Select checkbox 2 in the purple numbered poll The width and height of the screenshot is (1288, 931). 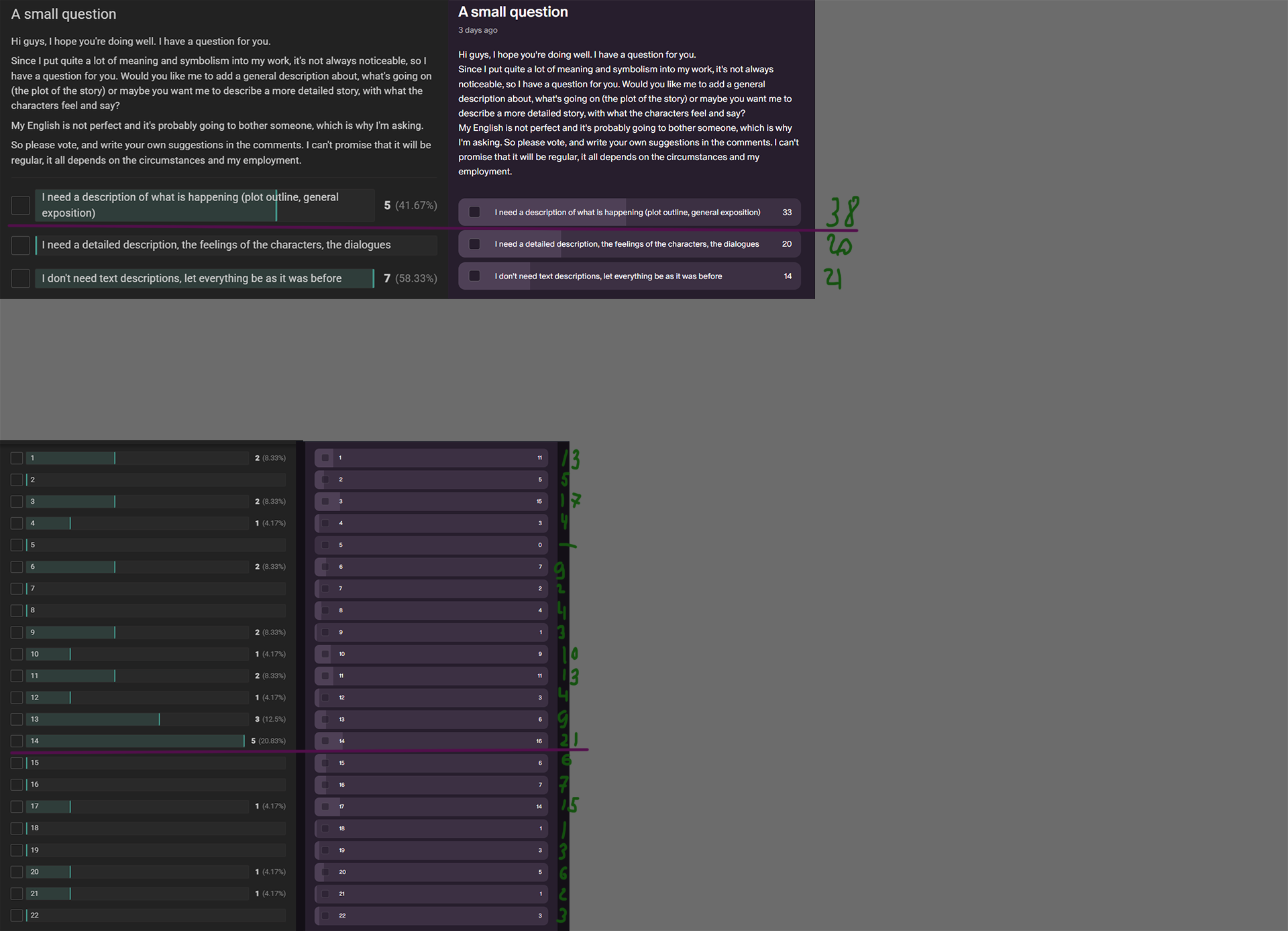(325, 480)
